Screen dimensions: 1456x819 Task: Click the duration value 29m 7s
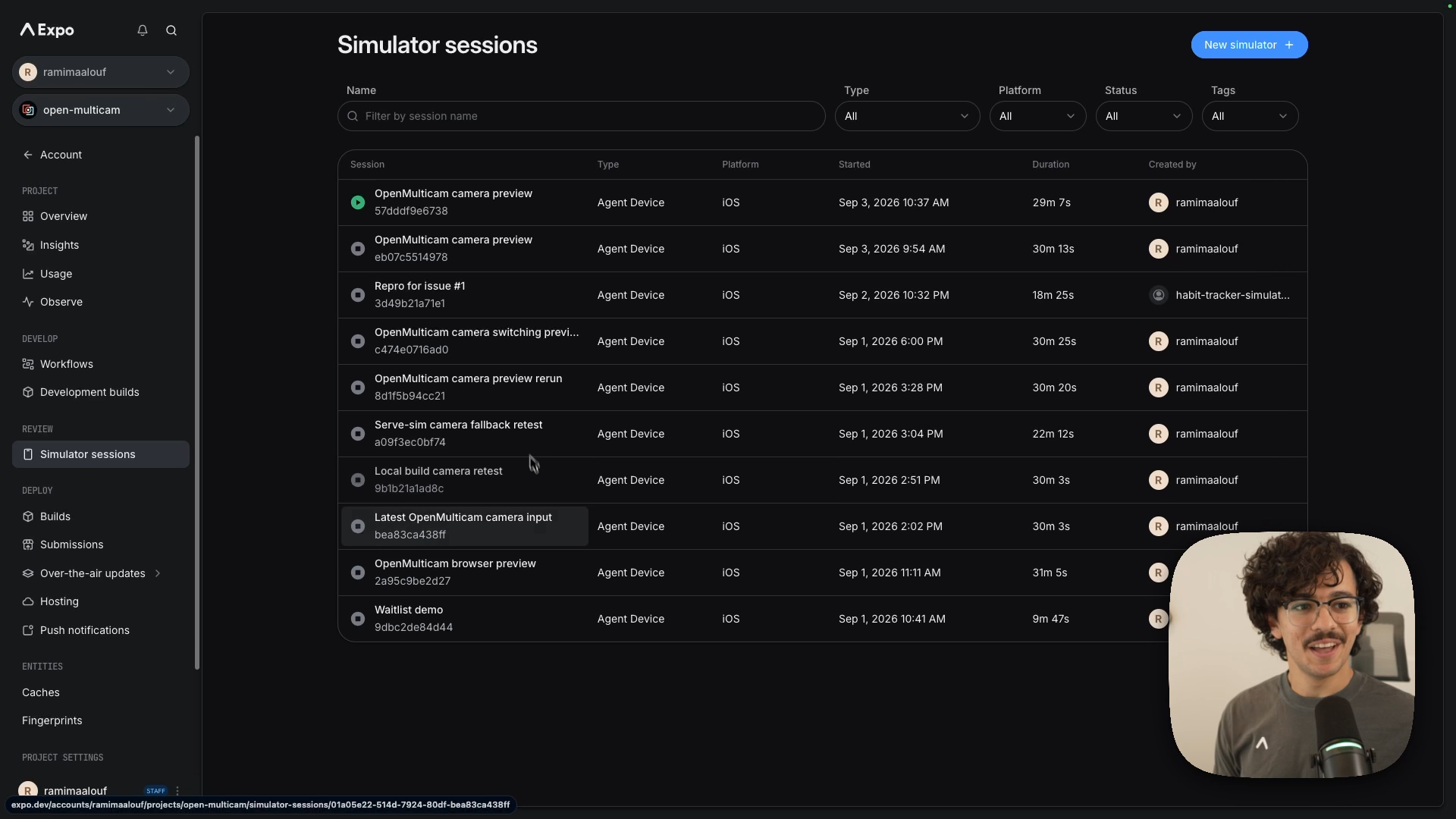[1051, 202]
